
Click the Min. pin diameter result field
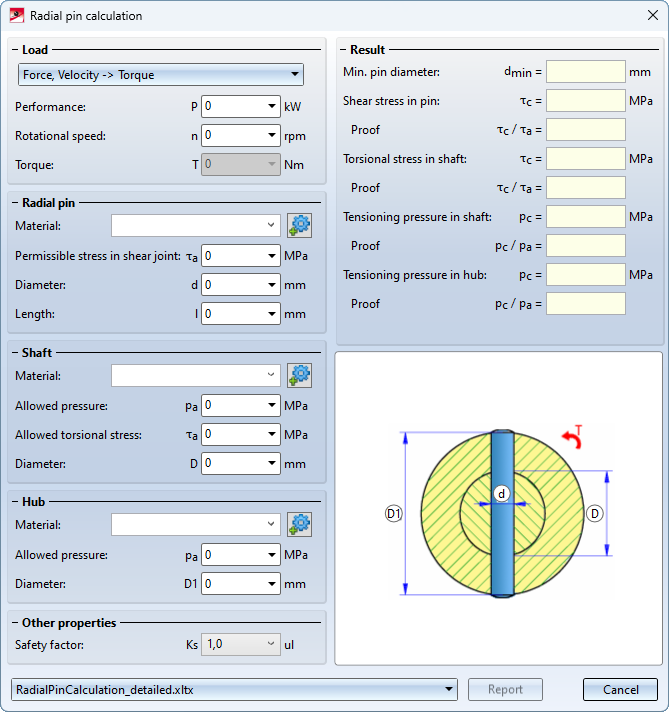pos(585,72)
